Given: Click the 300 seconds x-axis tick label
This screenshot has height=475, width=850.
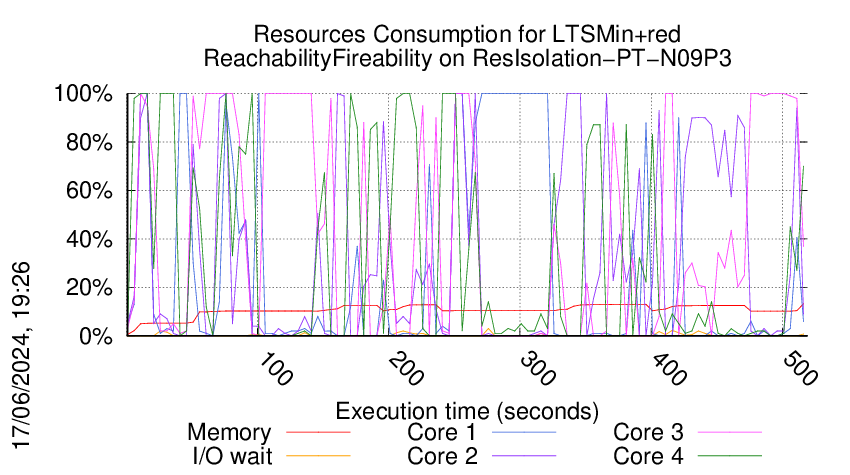Looking at the screenshot, I should 538,369.
